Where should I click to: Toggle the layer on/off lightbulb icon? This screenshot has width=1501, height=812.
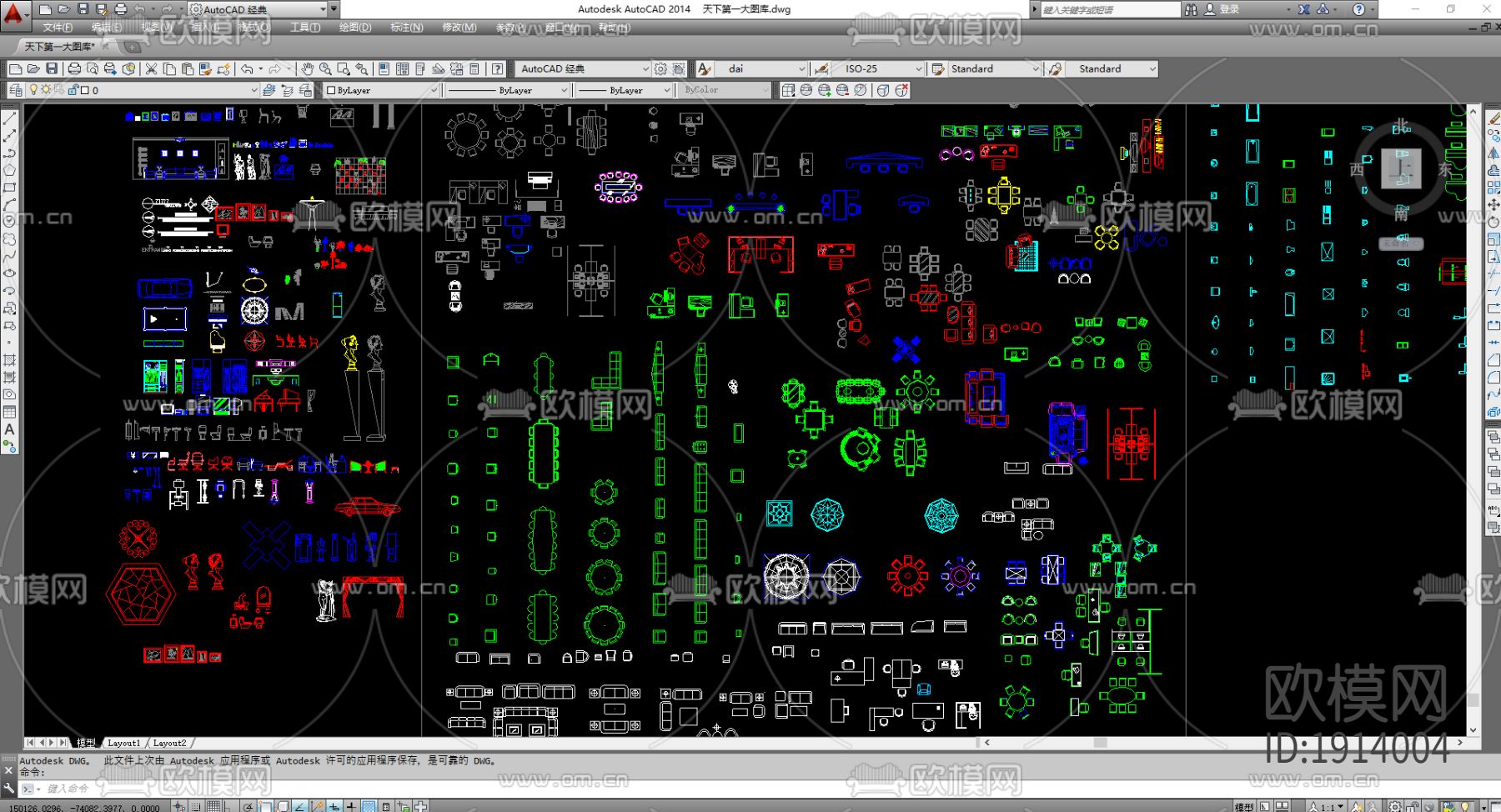pyautogui.click(x=33, y=90)
